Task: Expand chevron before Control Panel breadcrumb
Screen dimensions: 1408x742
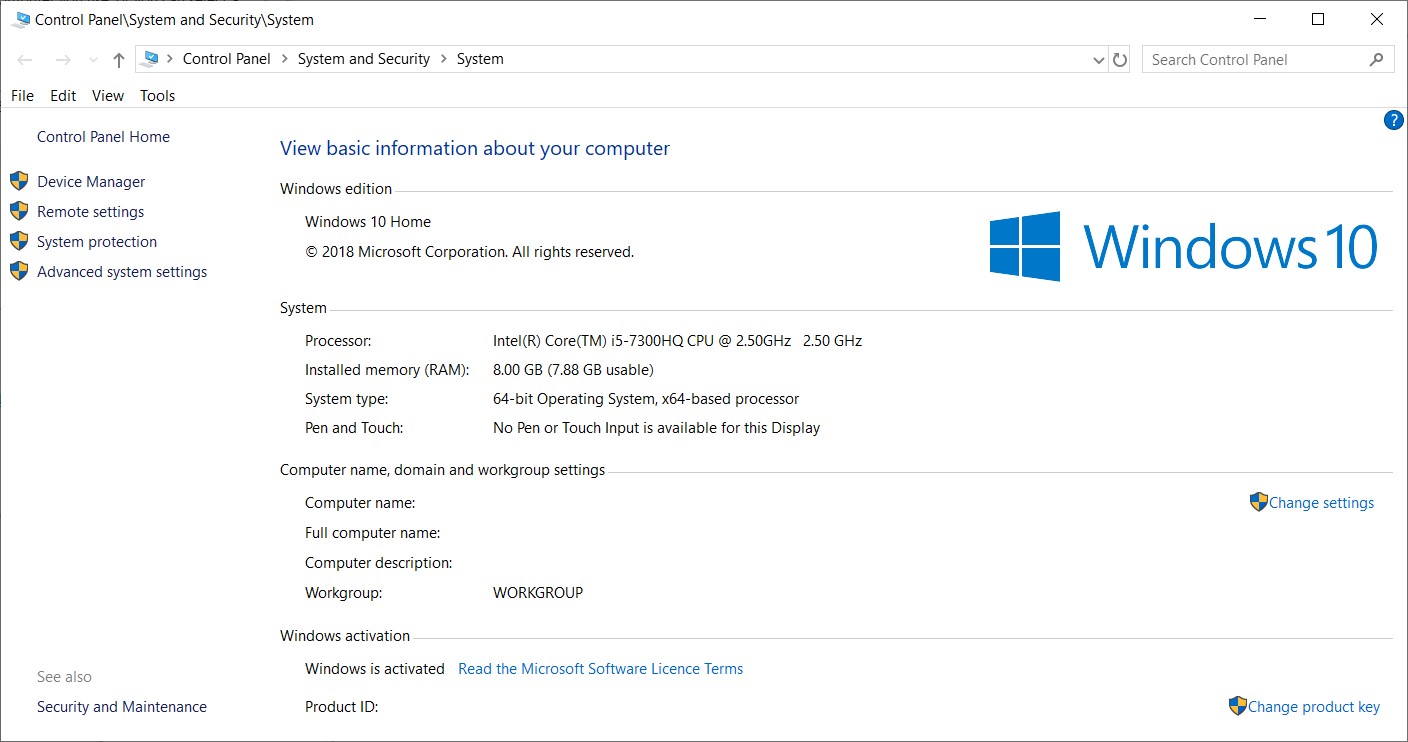Action: 170,59
